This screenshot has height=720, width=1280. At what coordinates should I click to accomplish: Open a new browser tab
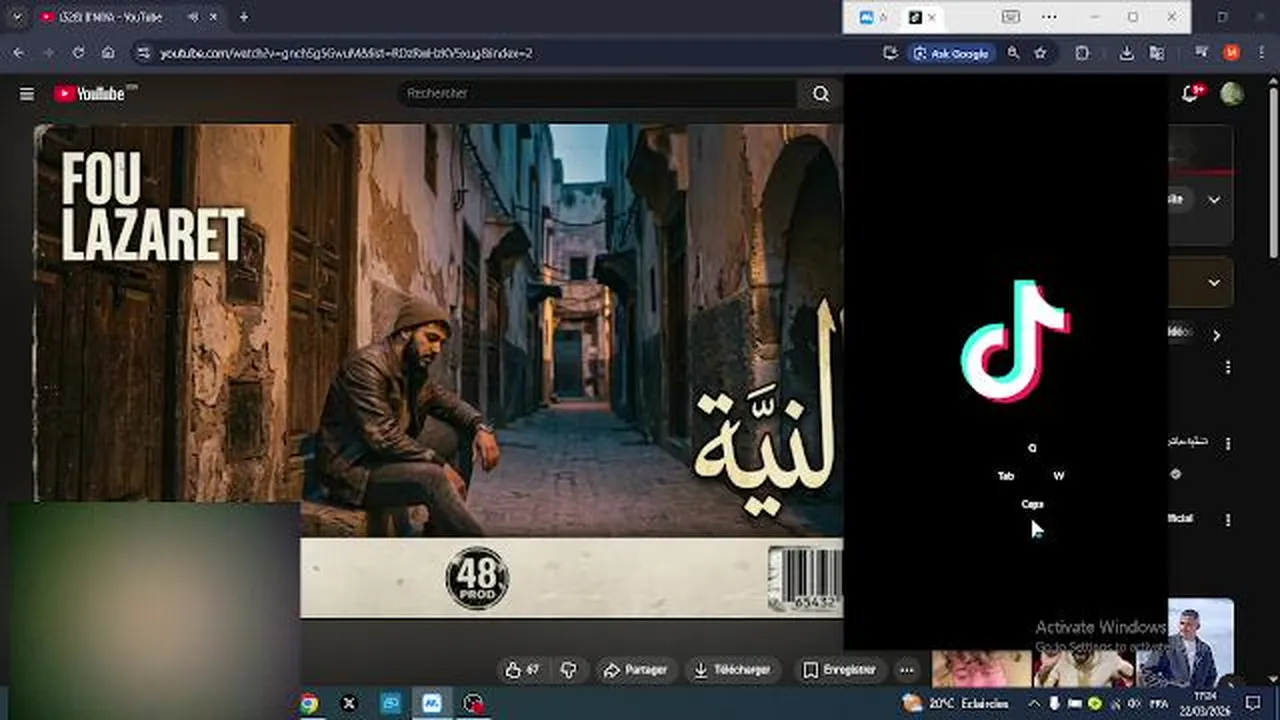[x=243, y=17]
